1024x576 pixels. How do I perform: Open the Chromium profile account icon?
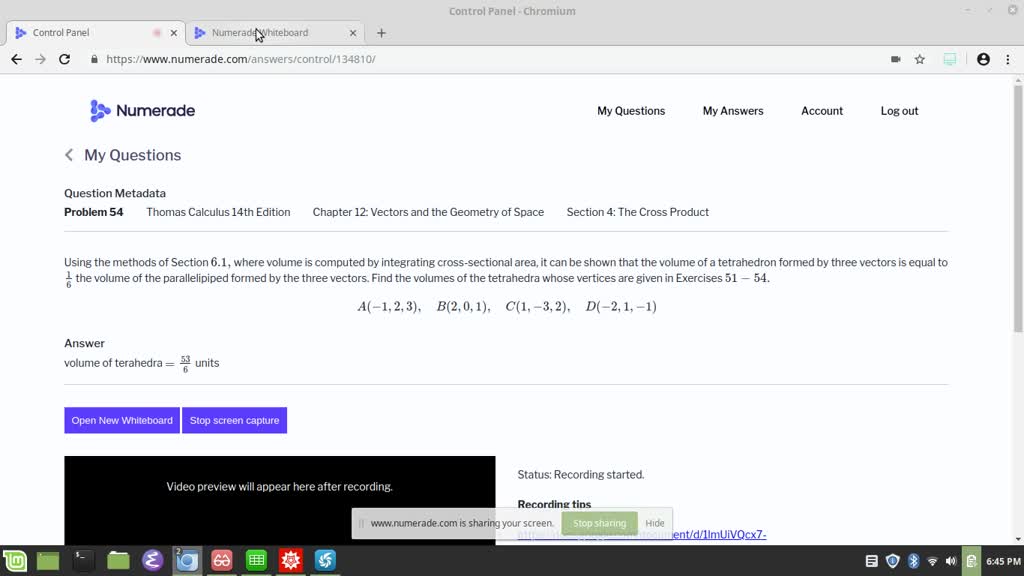point(983,59)
